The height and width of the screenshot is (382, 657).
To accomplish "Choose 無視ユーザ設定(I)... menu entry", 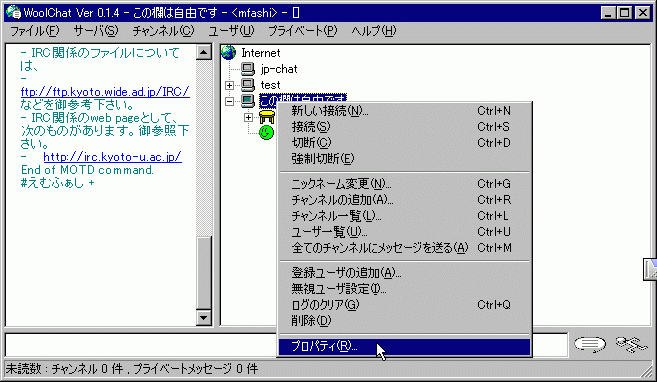I will click(404, 289).
